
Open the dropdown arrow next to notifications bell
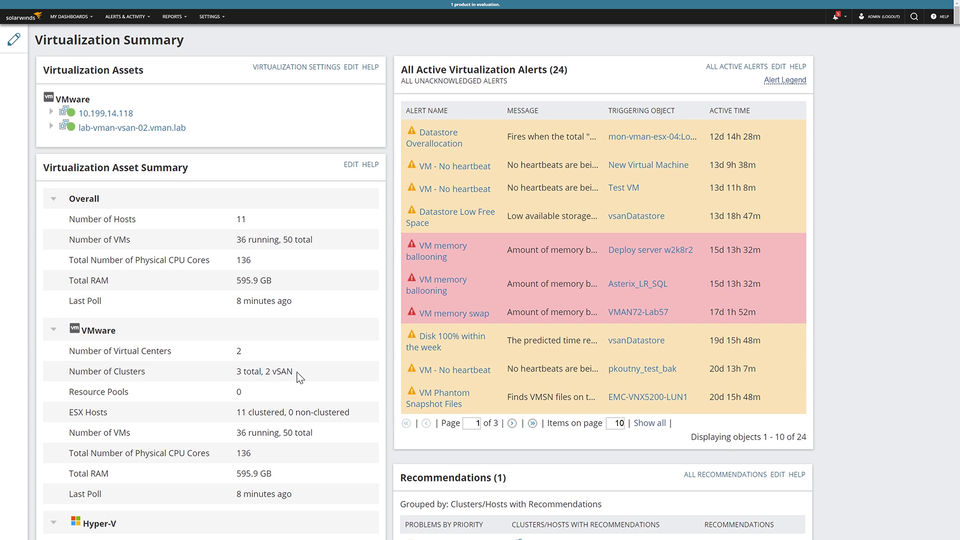click(846, 17)
